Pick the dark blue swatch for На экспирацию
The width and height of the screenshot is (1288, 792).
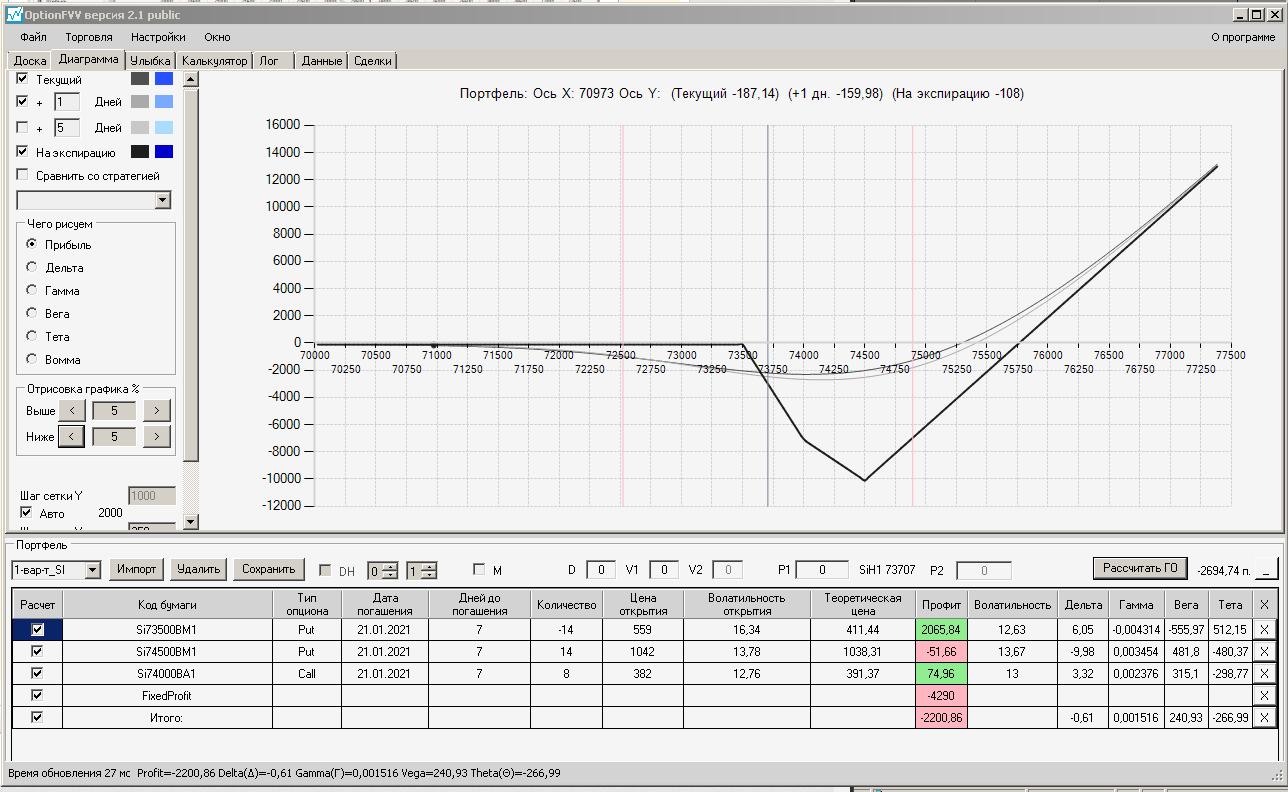pos(164,151)
